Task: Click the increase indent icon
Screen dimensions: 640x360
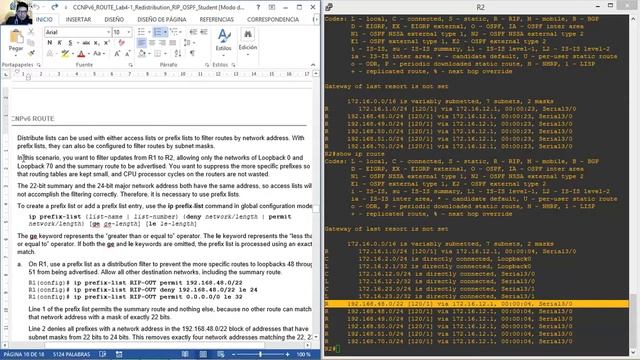Action: pyautogui.click(x=204, y=32)
